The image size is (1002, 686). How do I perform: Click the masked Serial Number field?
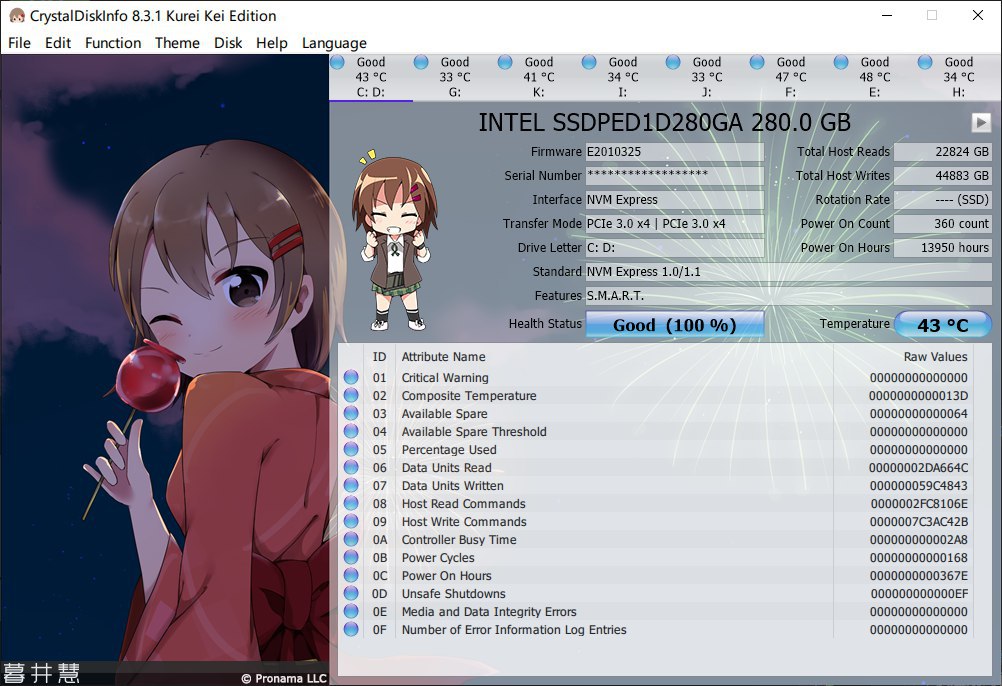(675, 175)
